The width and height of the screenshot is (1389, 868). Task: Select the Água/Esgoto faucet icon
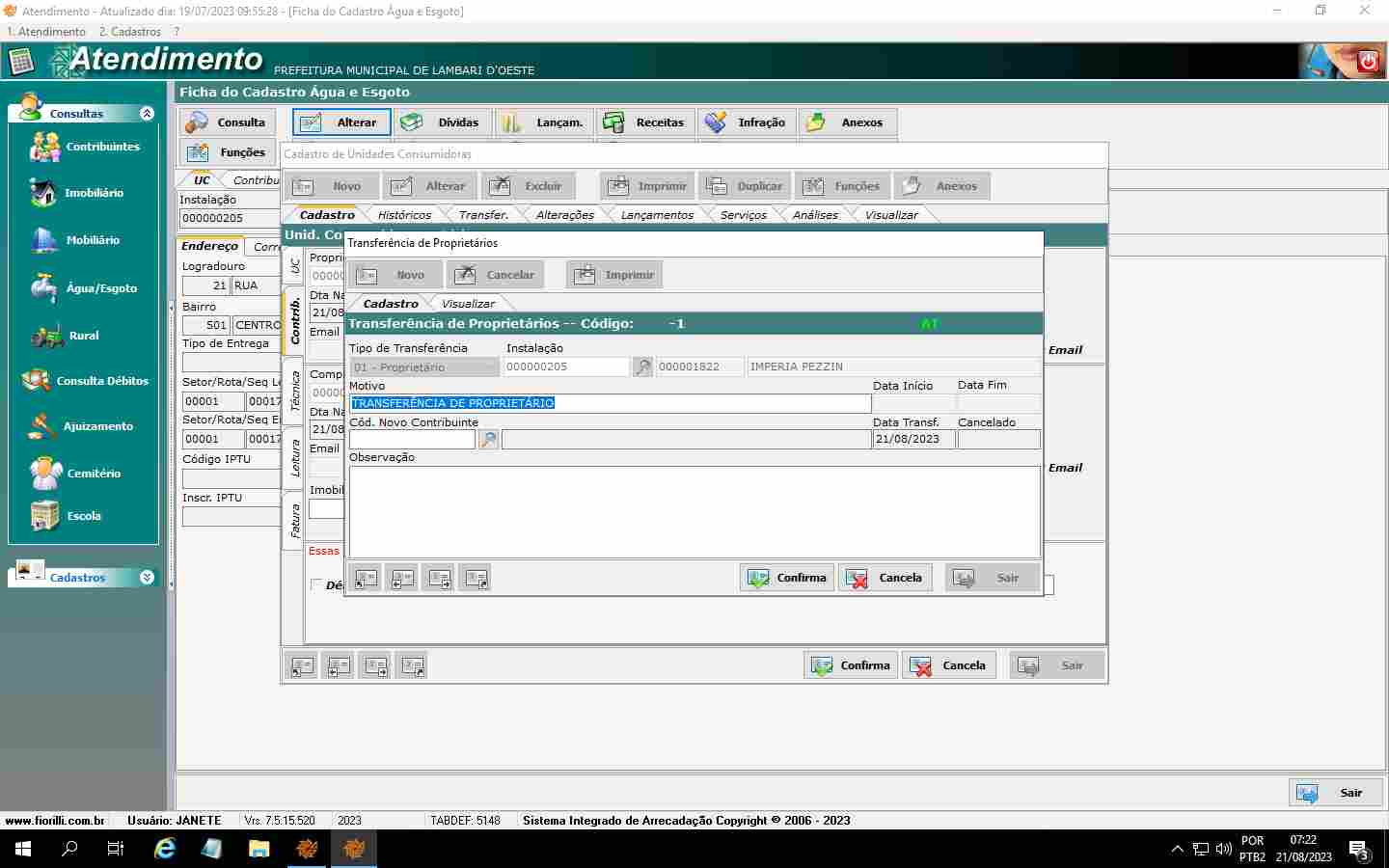(44, 287)
